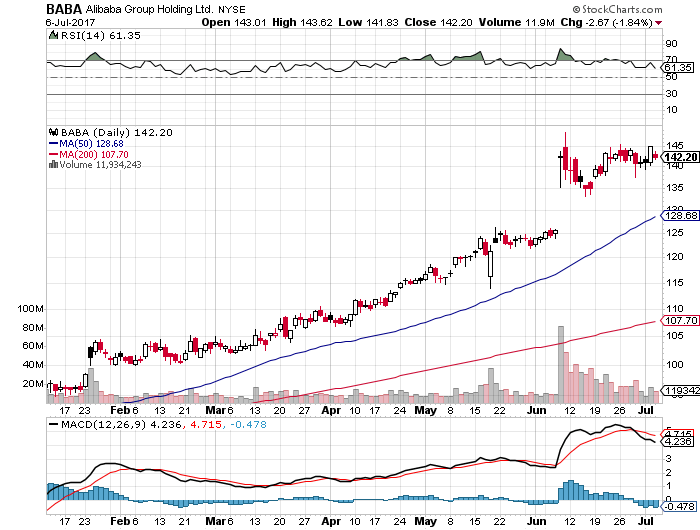Click the 90 RSI axis label

tap(671, 44)
